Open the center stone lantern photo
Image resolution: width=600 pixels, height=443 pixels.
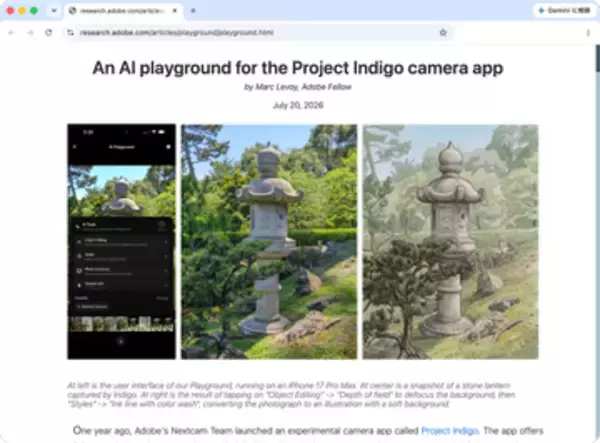(269, 241)
